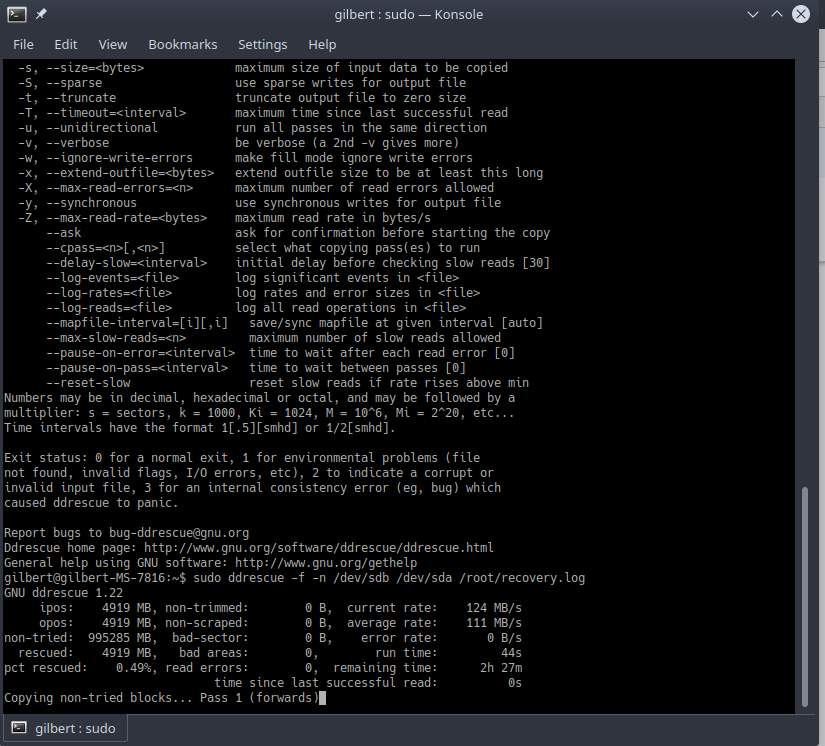Maximize window with the up chevron
Image resolution: width=825 pixels, height=746 pixels.
(x=777, y=14)
